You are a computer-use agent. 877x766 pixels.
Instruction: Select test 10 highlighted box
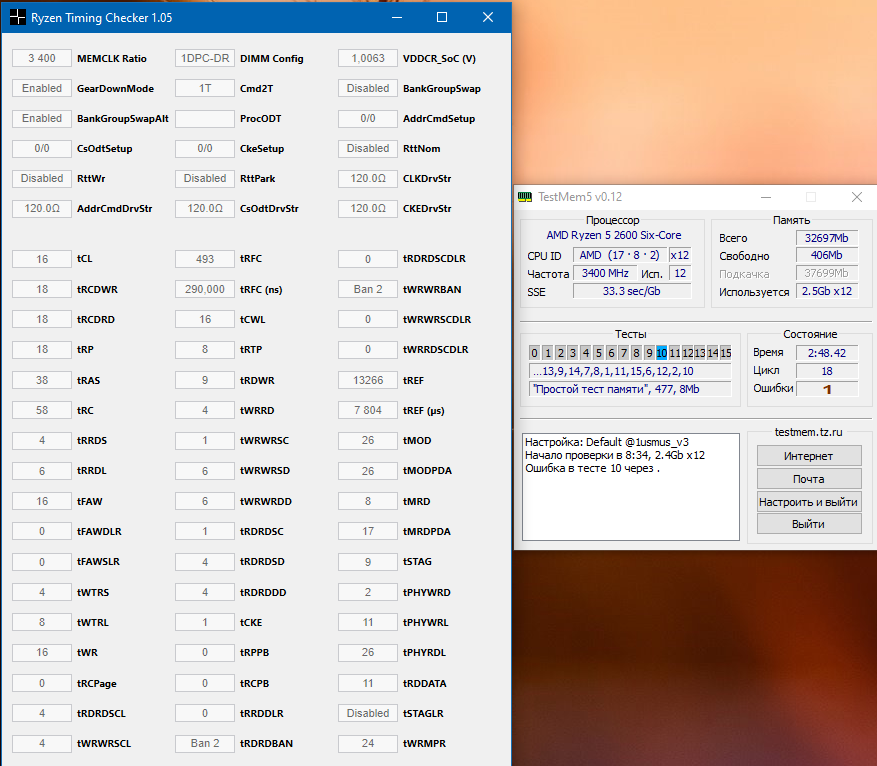pyautogui.click(x=662, y=353)
